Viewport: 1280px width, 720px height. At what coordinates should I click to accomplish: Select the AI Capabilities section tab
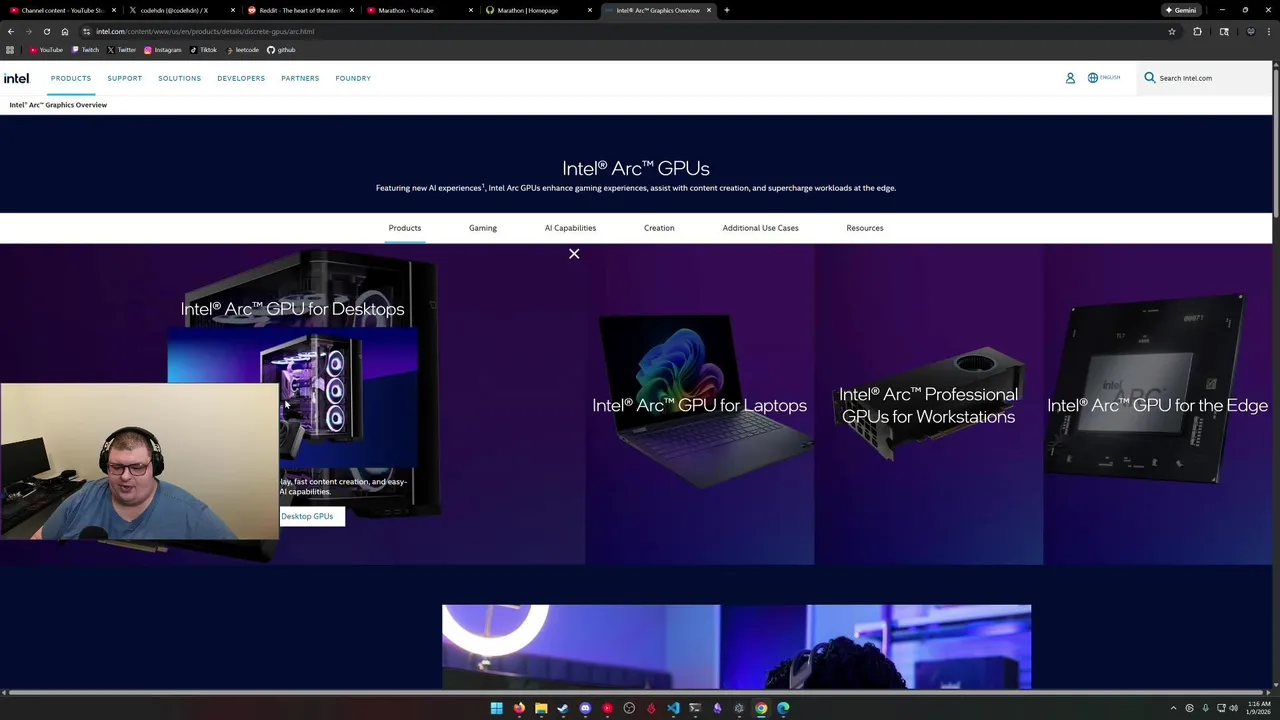pos(570,228)
